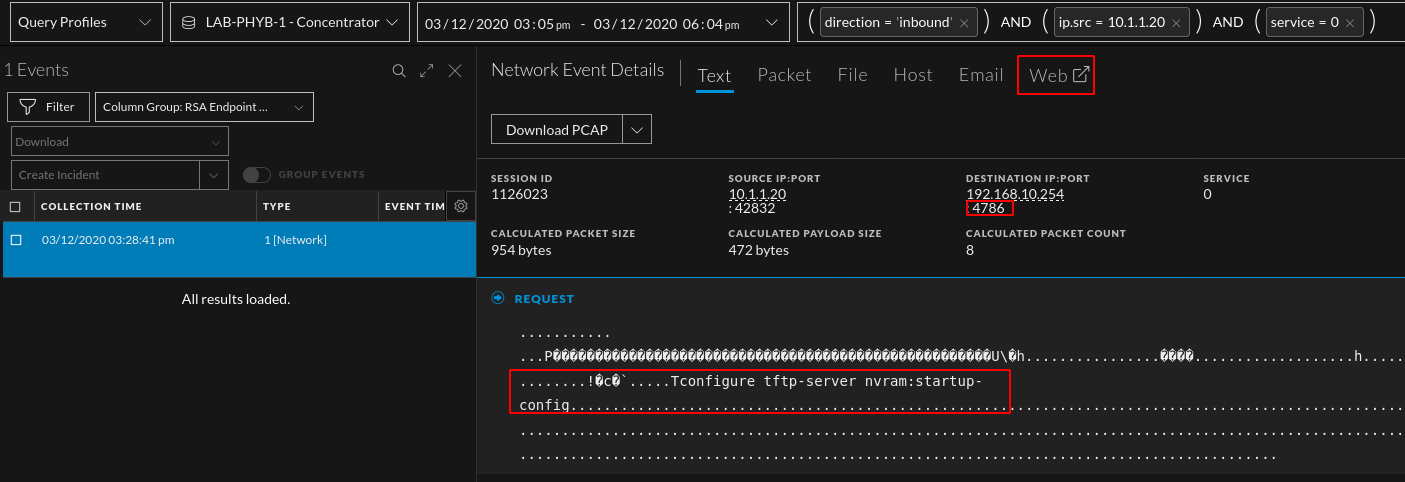Image resolution: width=1405 pixels, height=482 pixels.
Task: Check the select-all events checkbox in header
Action: click(15, 207)
